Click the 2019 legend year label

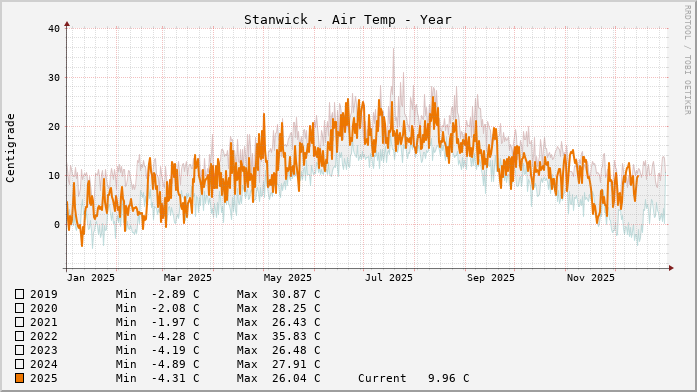[44, 294]
